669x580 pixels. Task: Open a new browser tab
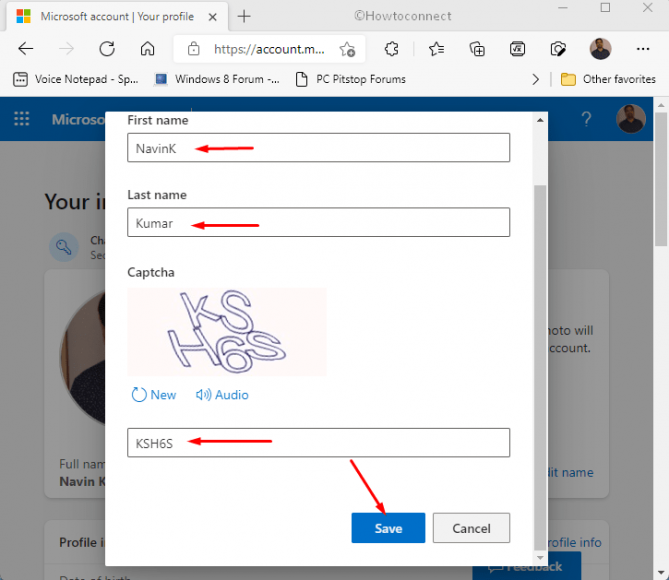(244, 16)
